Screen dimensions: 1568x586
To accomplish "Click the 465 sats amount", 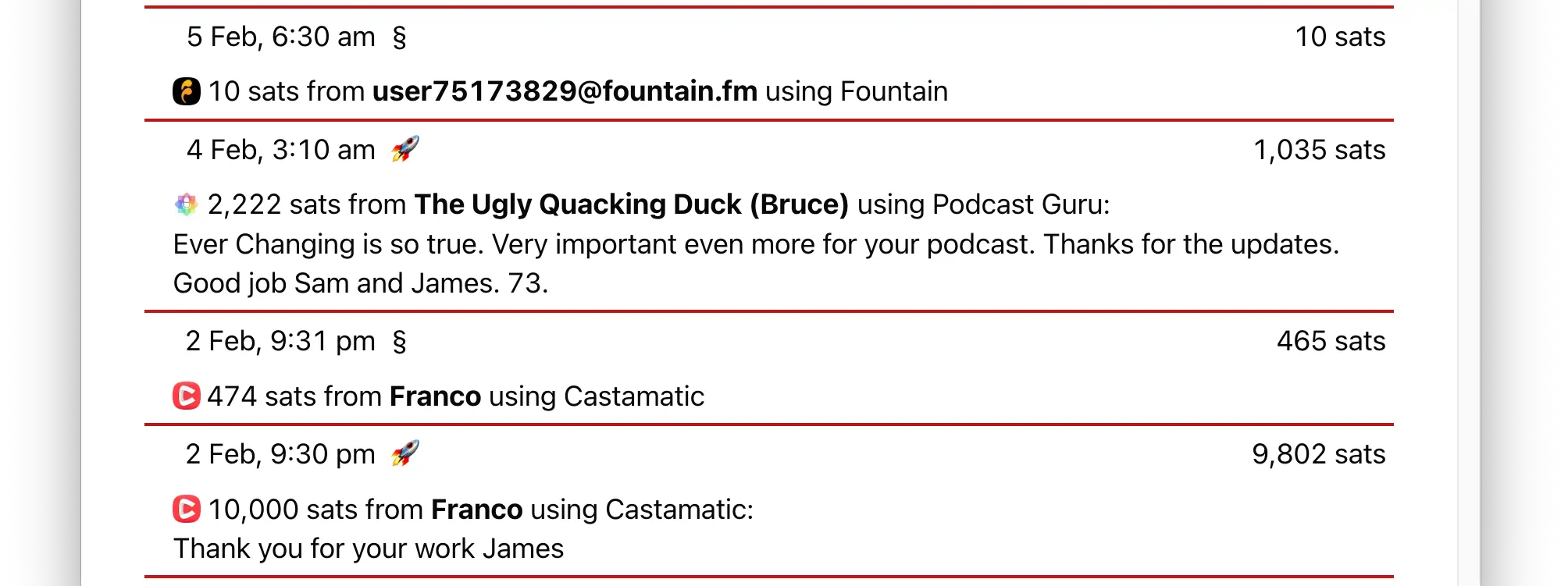I will coord(1331,341).
